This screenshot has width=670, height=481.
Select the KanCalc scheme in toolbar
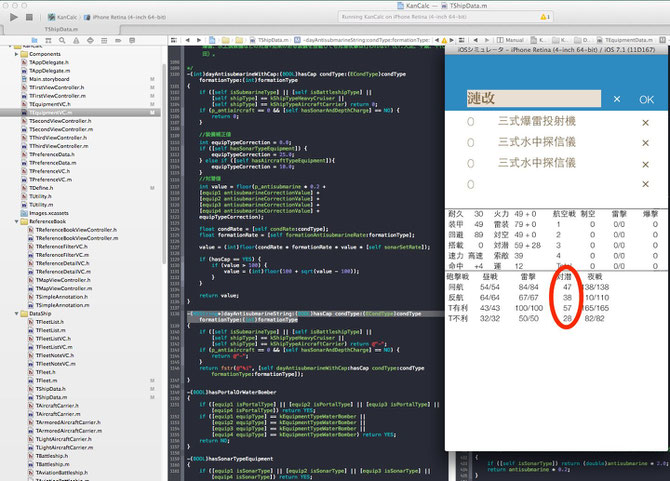click(62, 17)
